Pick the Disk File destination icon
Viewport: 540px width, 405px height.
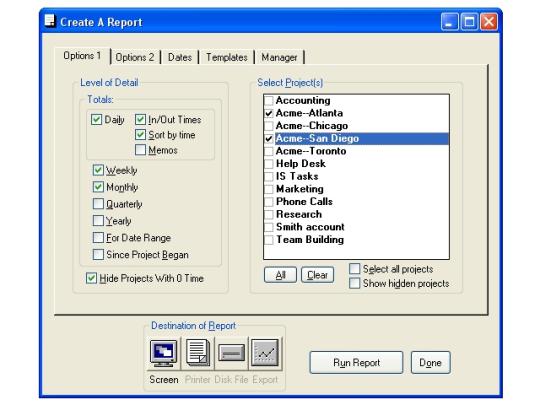(x=231, y=353)
